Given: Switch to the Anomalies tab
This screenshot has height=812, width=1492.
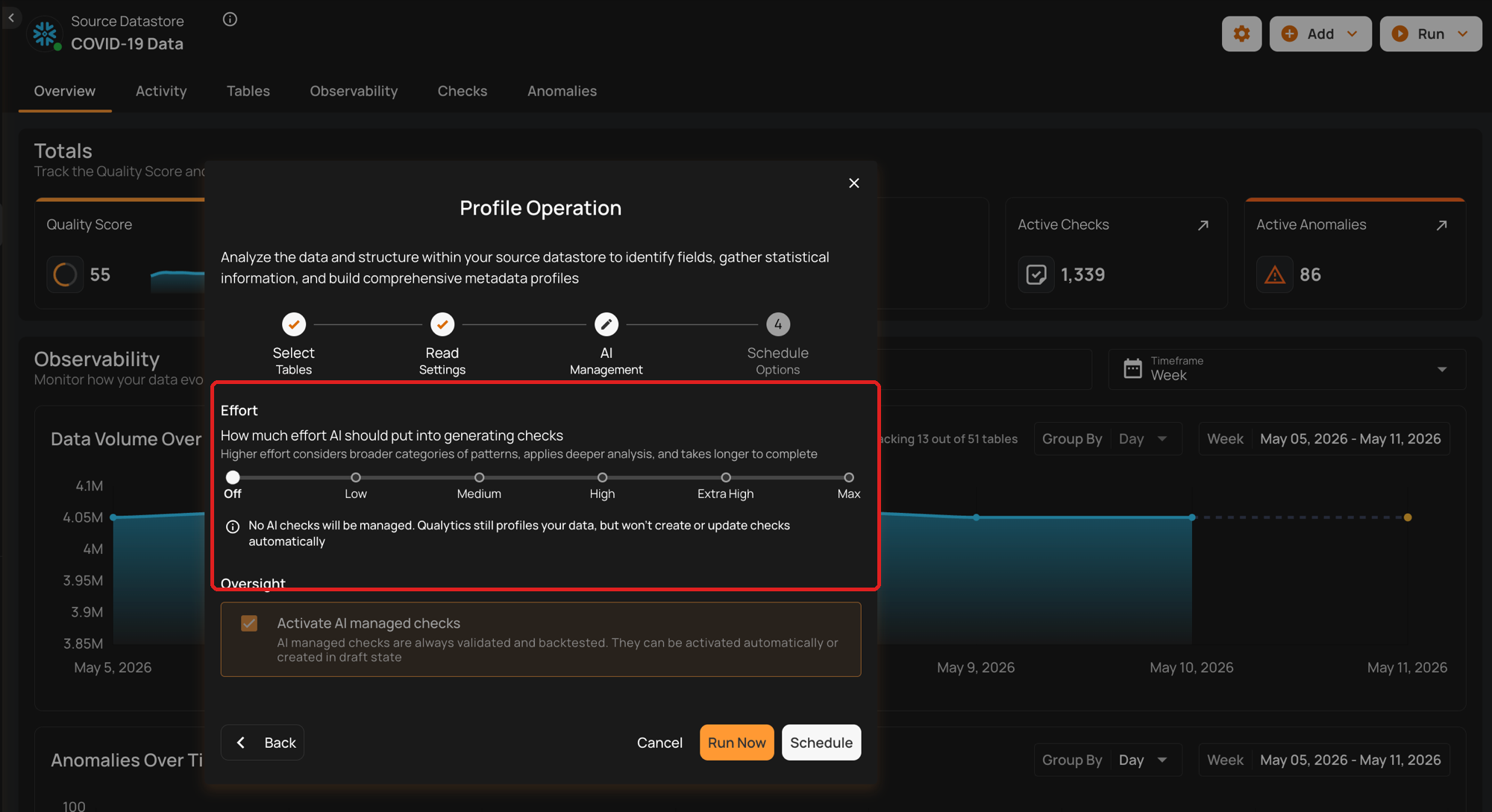Looking at the screenshot, I should click(562, 91).
